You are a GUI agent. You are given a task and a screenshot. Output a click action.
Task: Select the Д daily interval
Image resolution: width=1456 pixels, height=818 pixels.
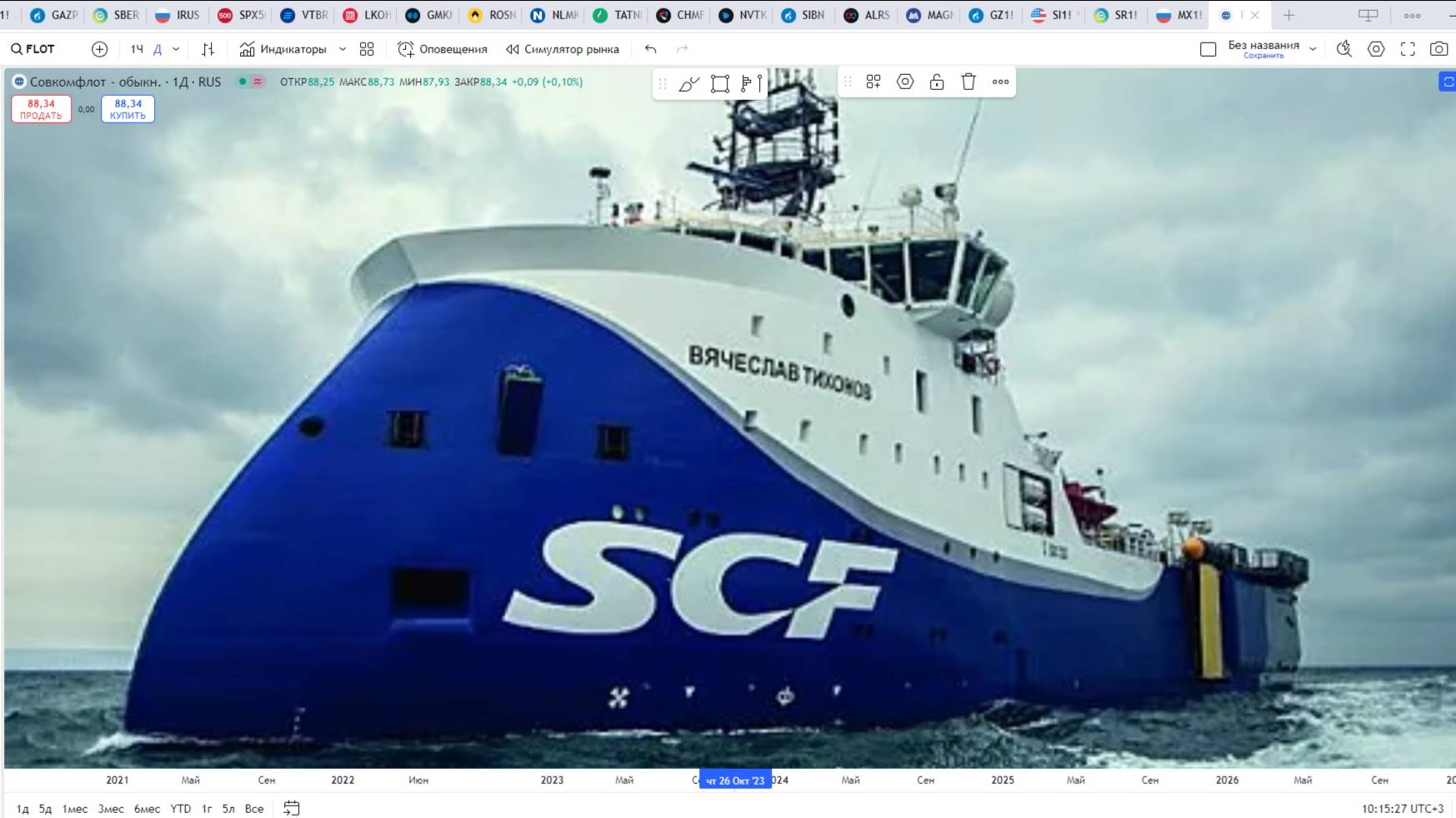pos(158,49)
